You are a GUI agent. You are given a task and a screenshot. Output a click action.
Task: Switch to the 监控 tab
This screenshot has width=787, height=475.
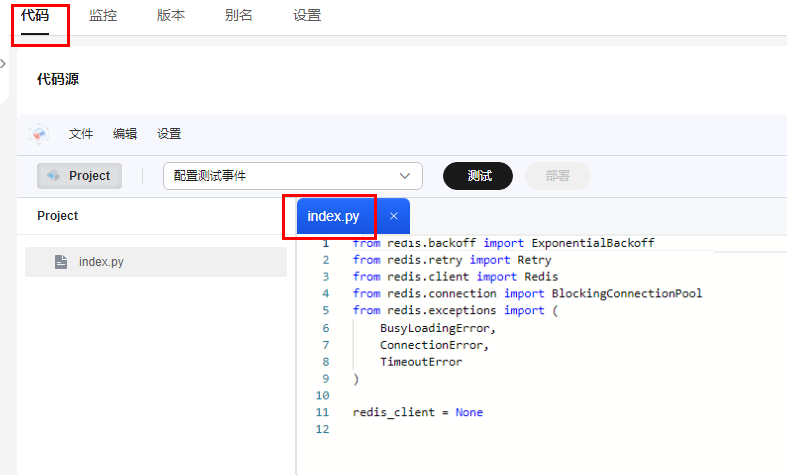[x=103, y=16]
